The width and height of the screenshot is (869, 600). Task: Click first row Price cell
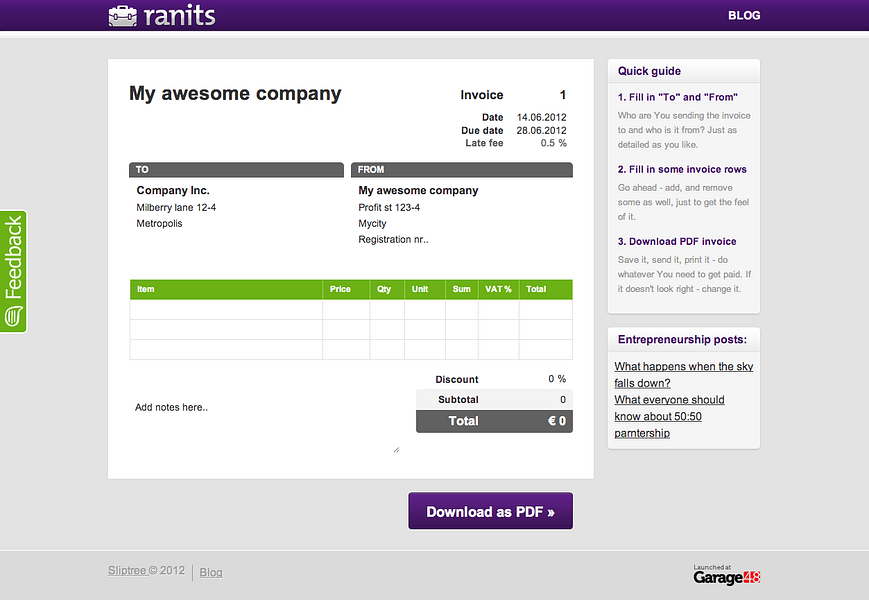(346, 310)
